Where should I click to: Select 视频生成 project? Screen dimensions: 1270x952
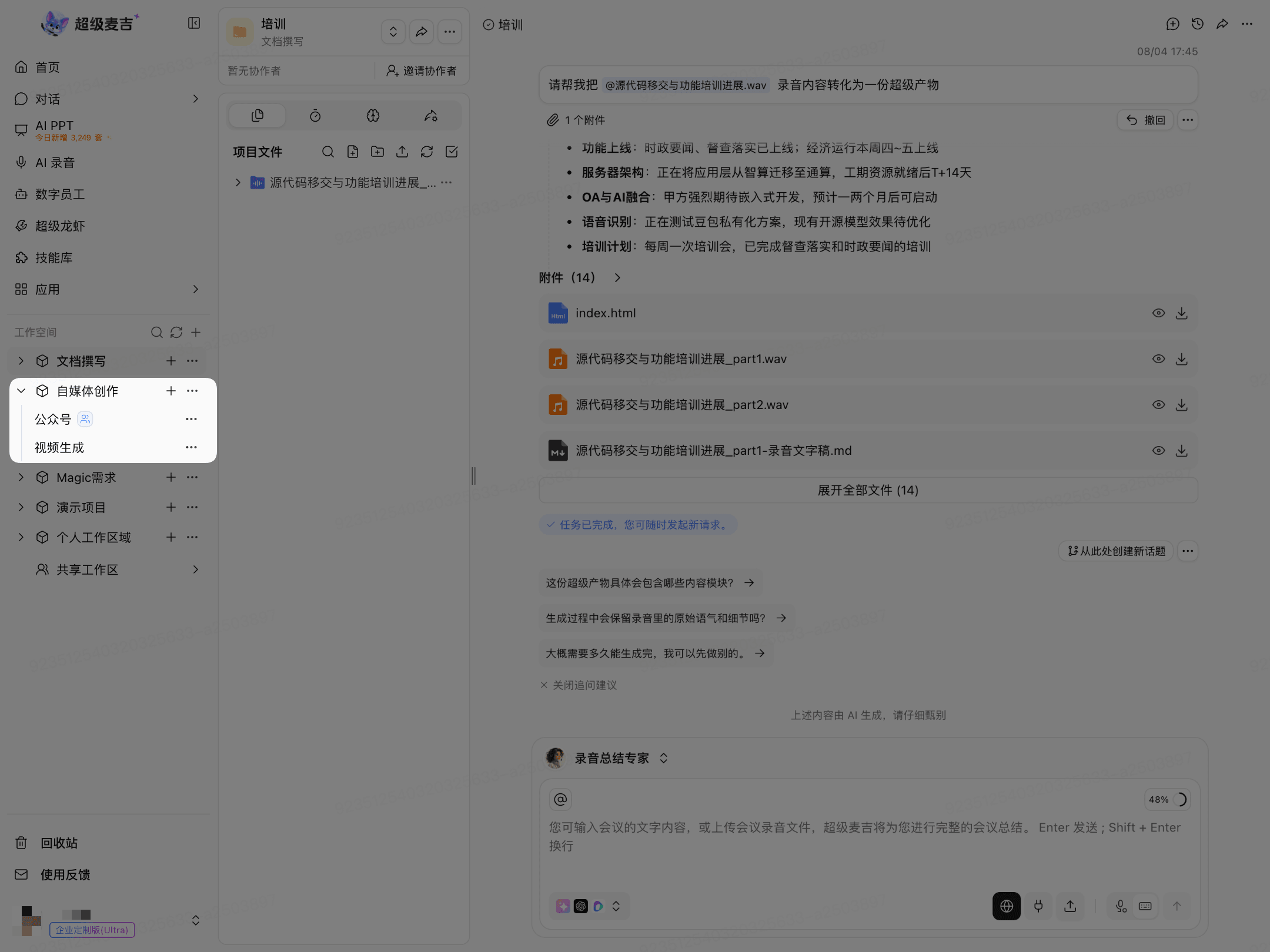point(59,448)
